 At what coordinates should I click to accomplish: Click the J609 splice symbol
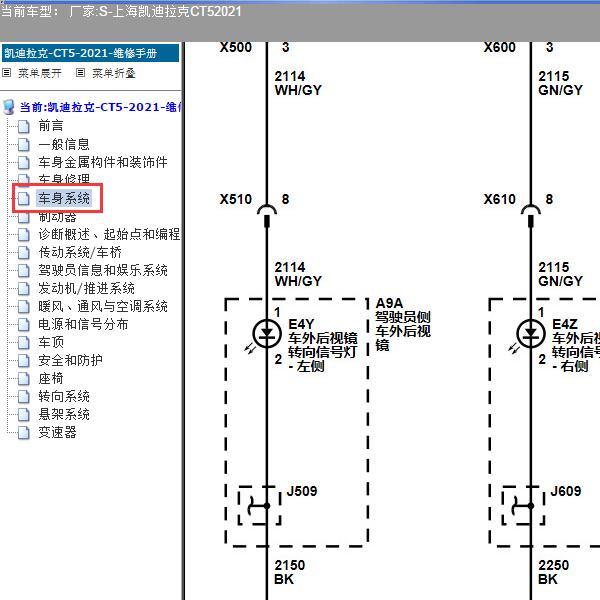[x=523, y=506]
